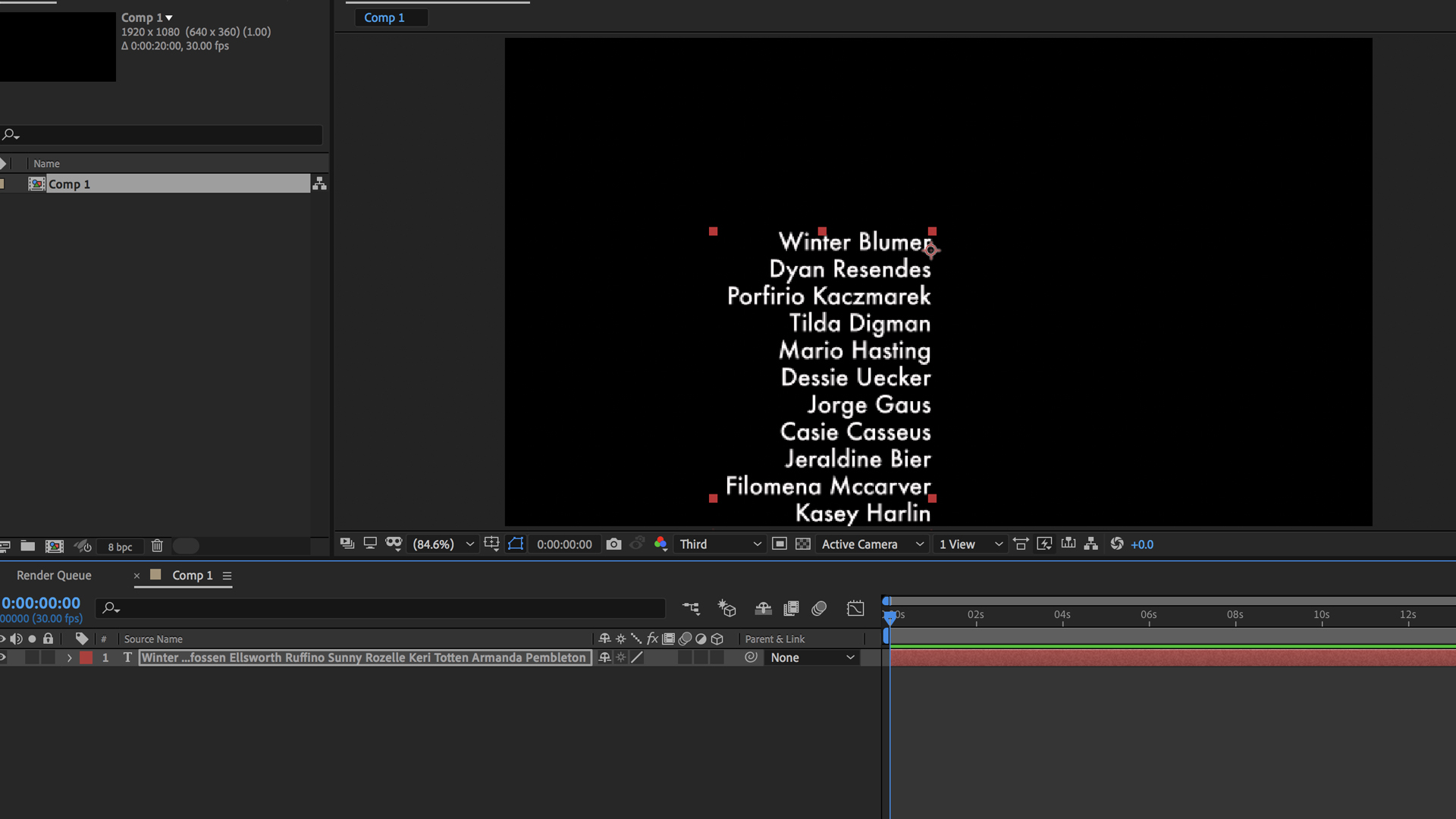1456x819 pixels.
Task: Take a snapshot of the composition view
Action: pos(614,544)
